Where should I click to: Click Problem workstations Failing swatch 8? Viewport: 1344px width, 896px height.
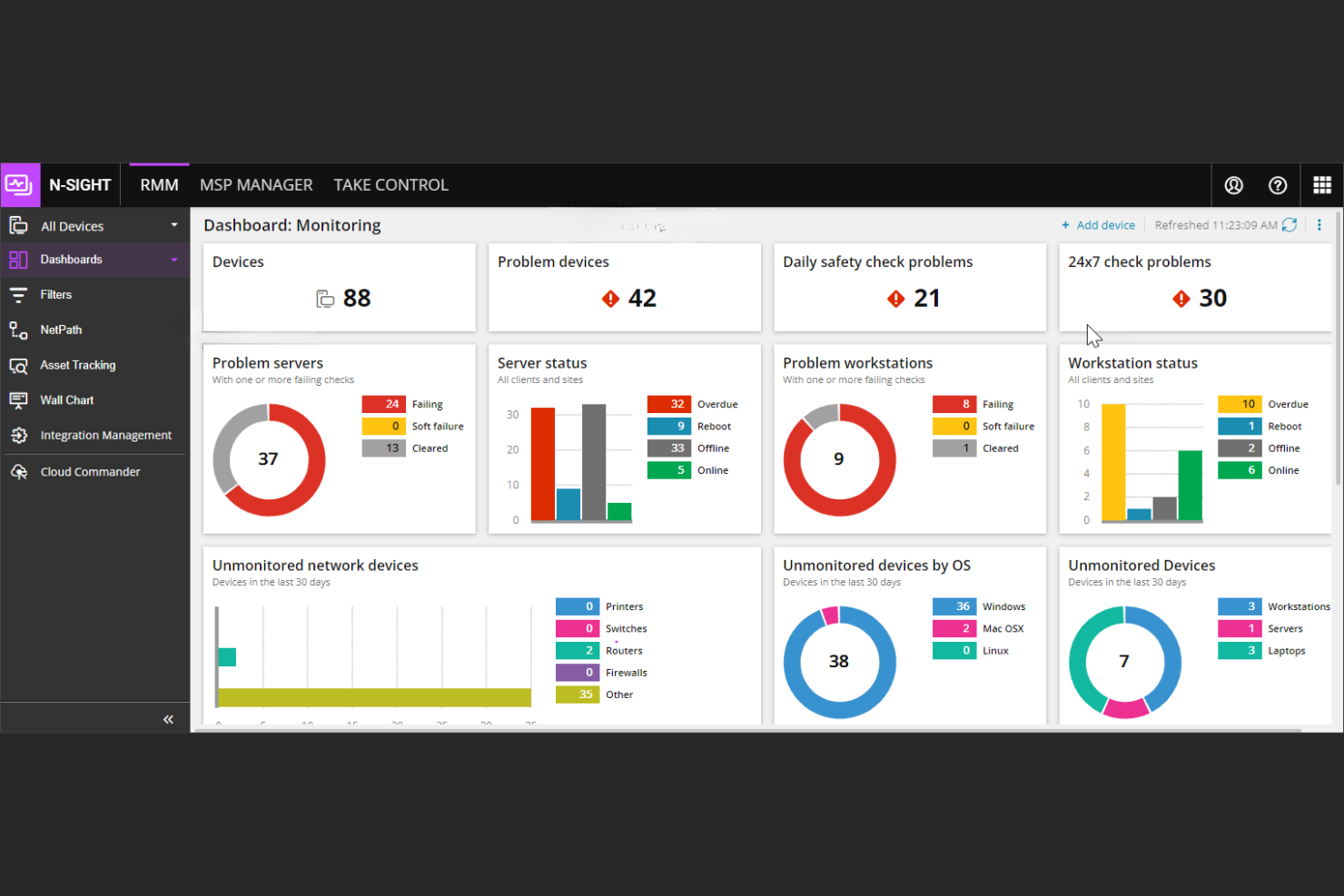[x=954, y=405]
